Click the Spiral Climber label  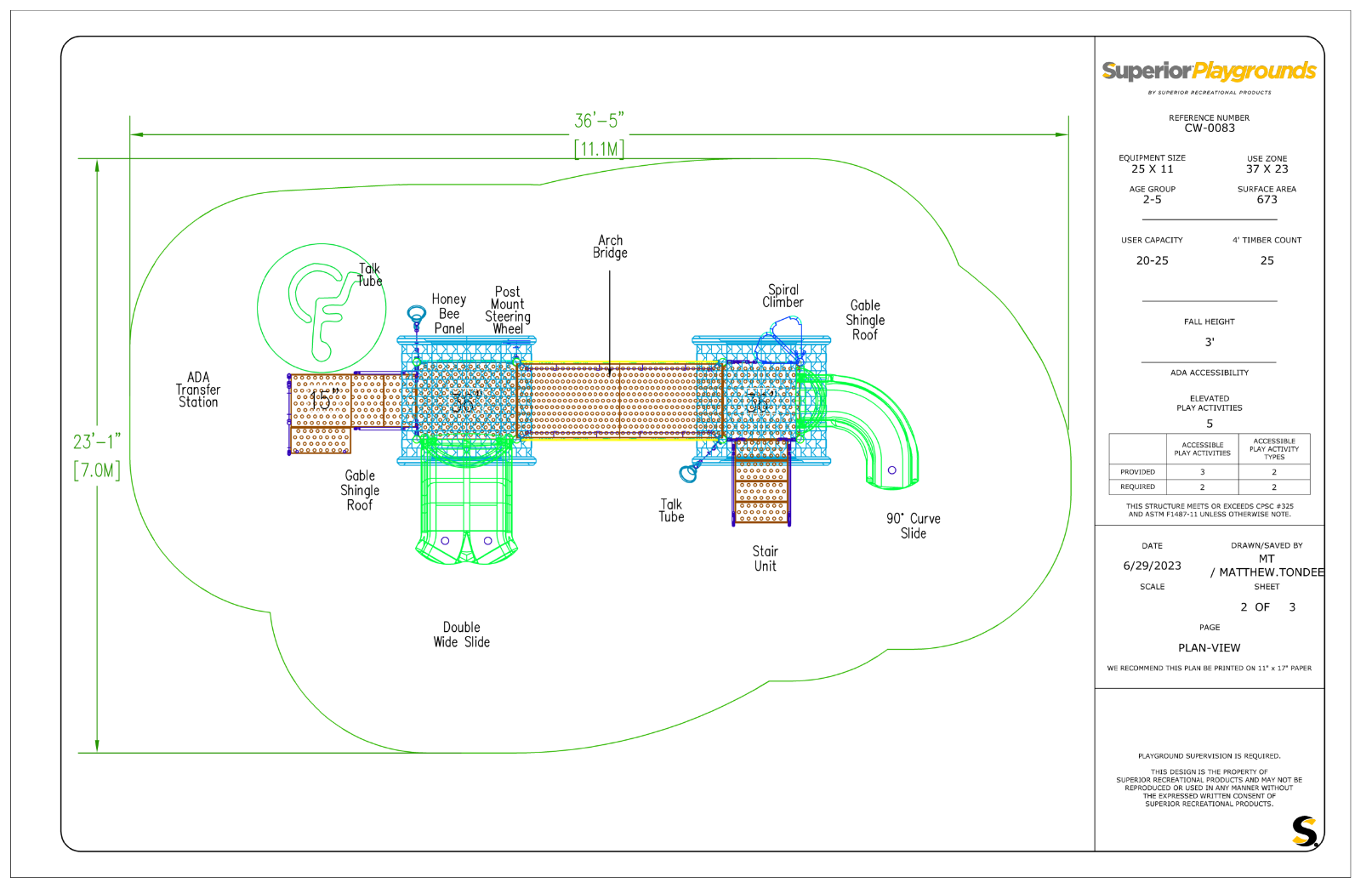tap(783, 296)
